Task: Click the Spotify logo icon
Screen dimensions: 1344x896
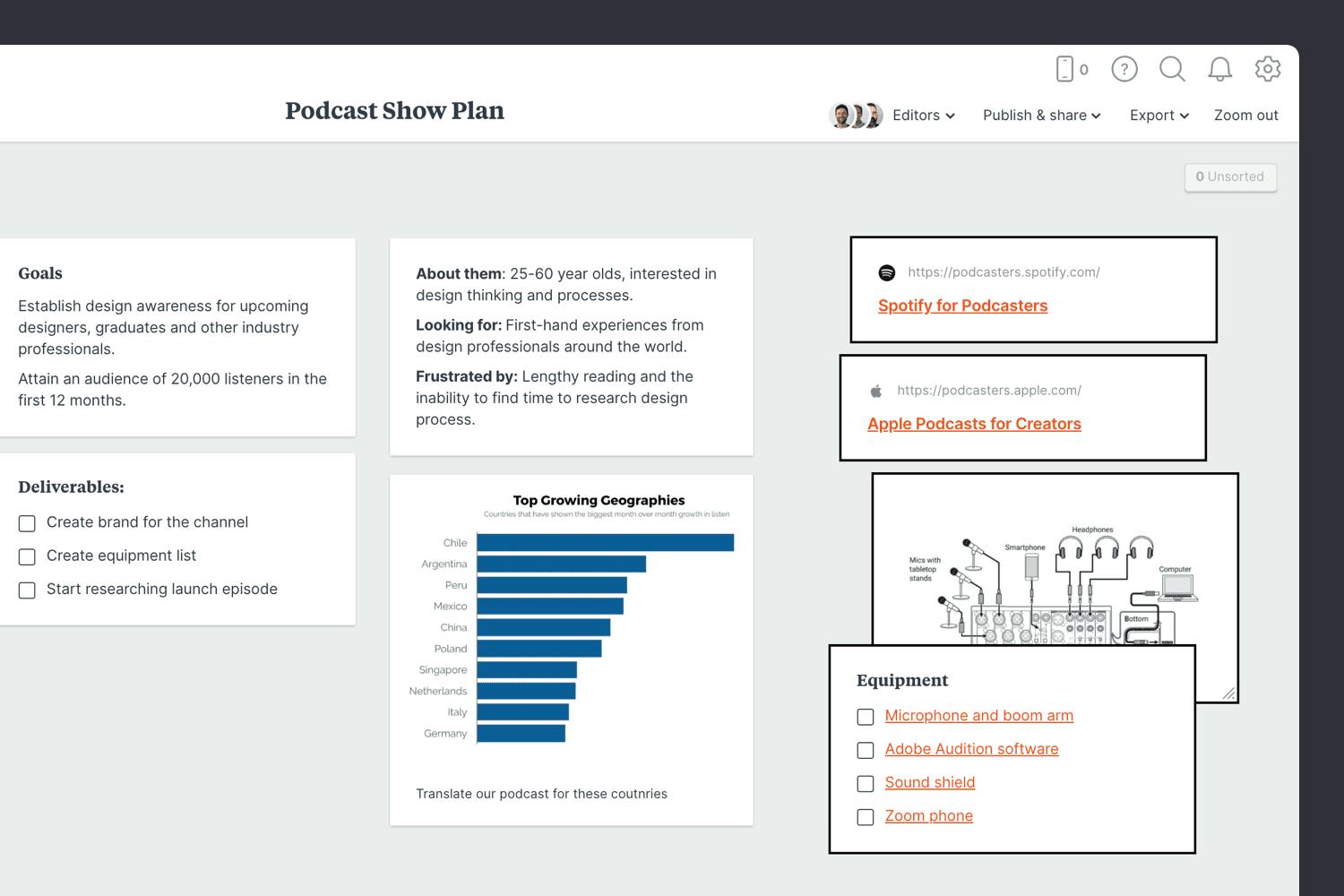Action: point(887,272)
